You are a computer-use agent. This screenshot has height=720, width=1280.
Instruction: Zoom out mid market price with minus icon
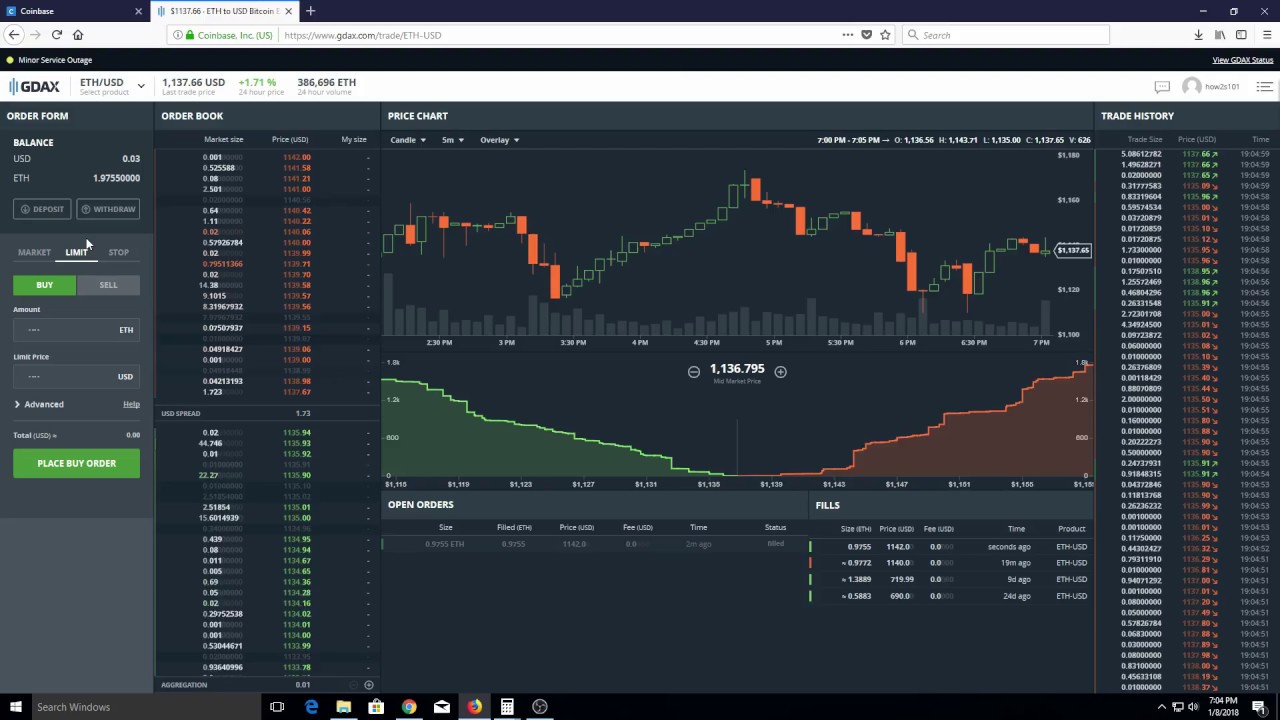click(693, 372)
